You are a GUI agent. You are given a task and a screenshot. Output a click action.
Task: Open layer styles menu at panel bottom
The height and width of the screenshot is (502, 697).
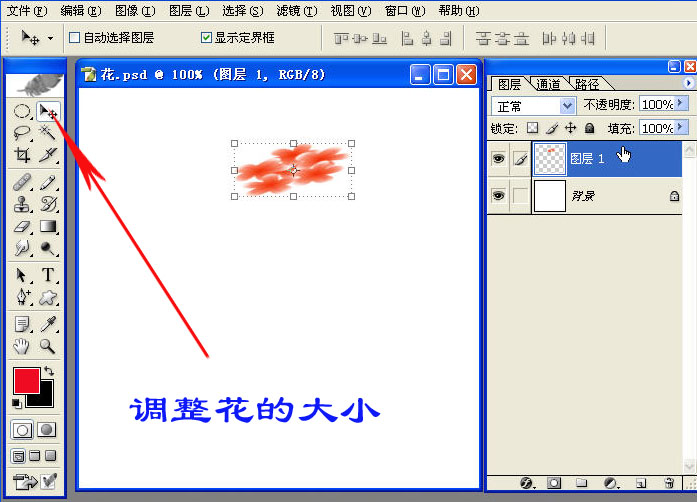pyautogui.click(x=527, y=483)
